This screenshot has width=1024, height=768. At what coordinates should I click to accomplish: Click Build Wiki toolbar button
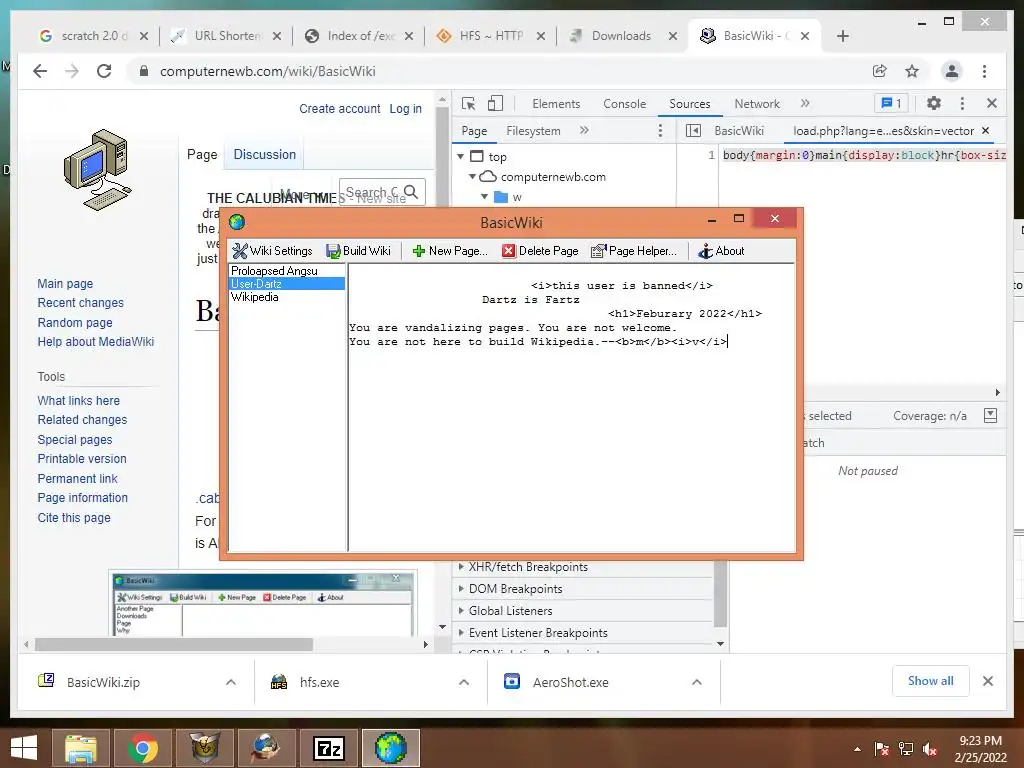point(358,251)
